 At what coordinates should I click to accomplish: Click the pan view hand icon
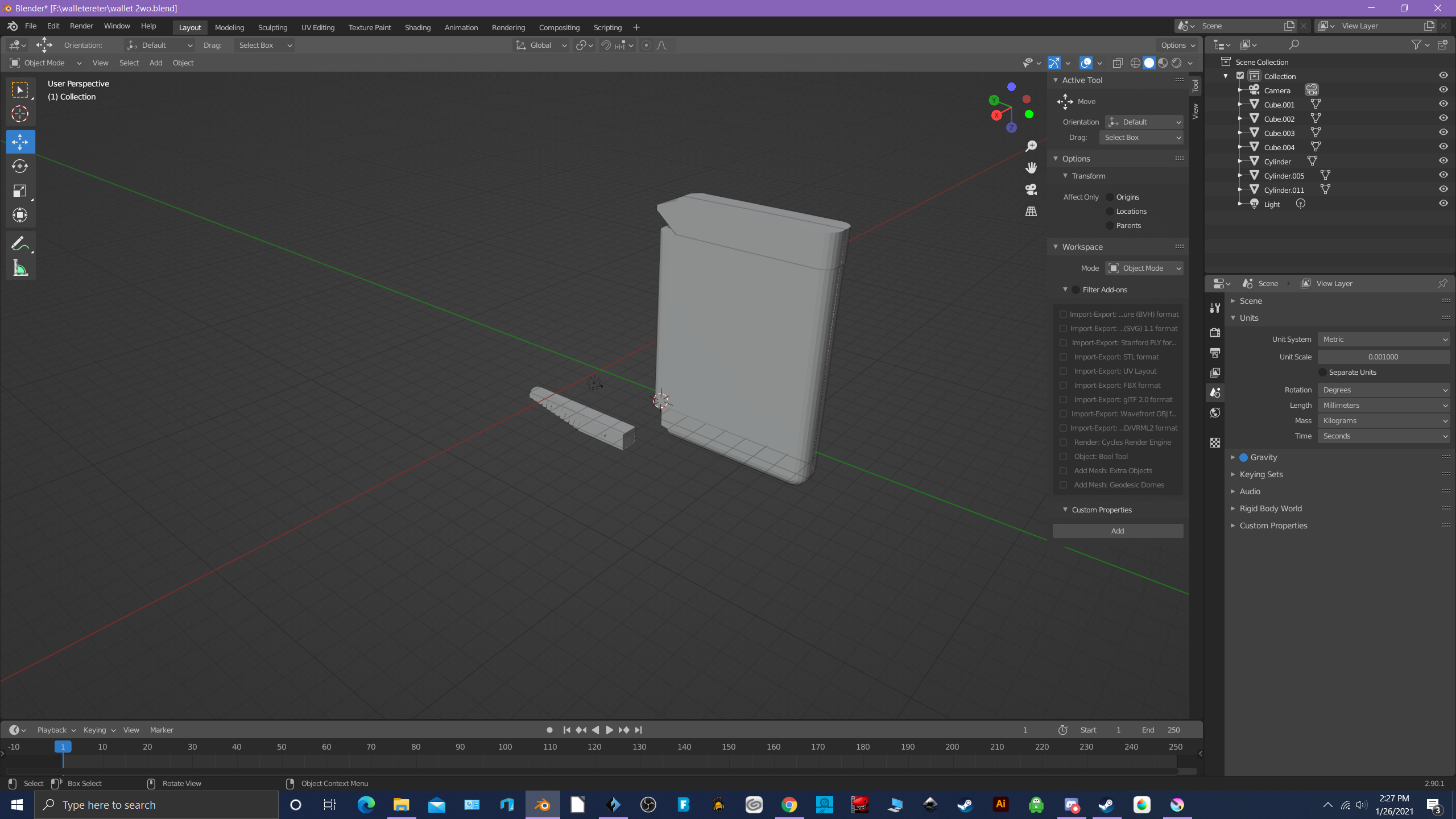tap(1031, 168)
